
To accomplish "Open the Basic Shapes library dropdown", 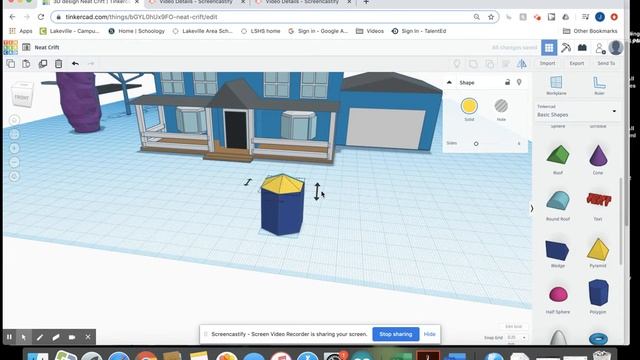I will point(576,111).
